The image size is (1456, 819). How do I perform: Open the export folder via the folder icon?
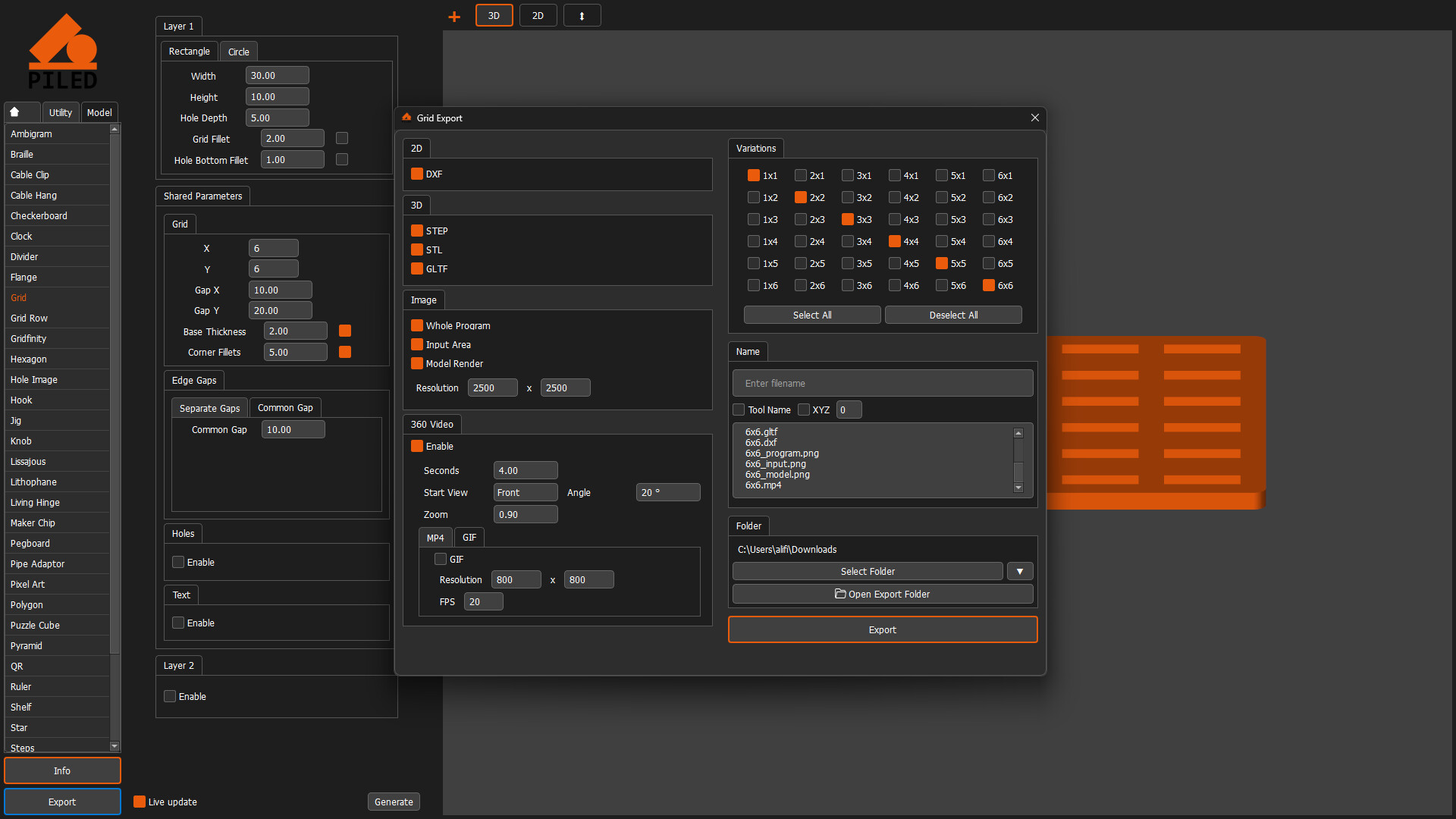click(882, 594)
